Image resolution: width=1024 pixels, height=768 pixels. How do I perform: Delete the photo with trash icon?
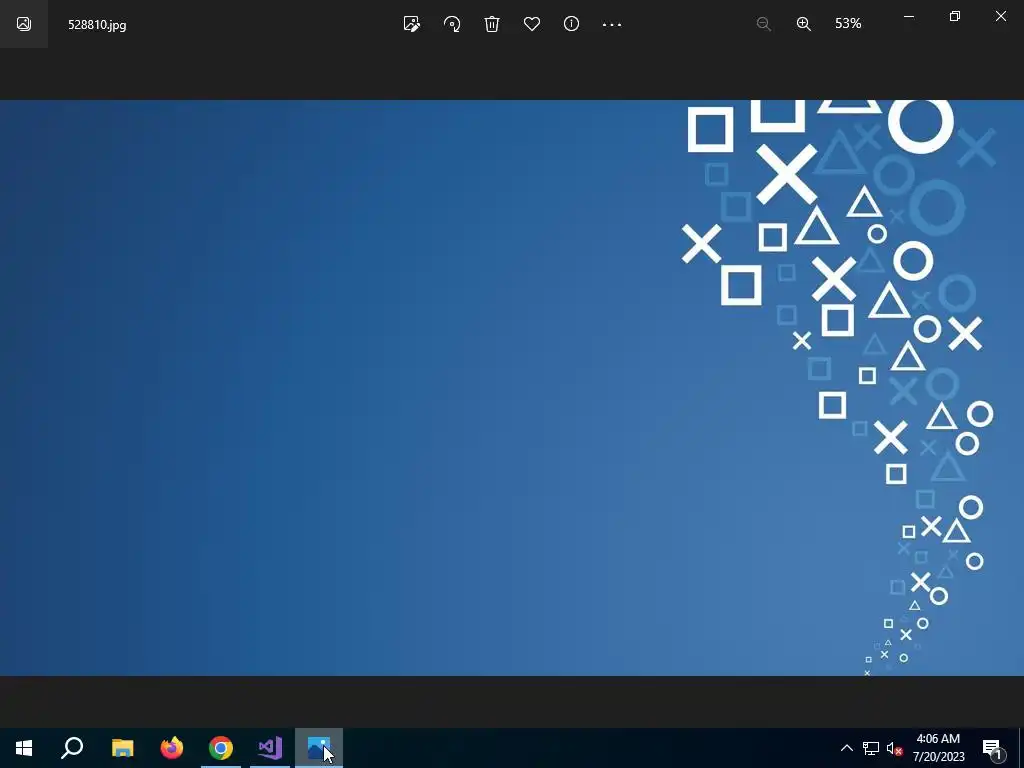coord(492,24)
